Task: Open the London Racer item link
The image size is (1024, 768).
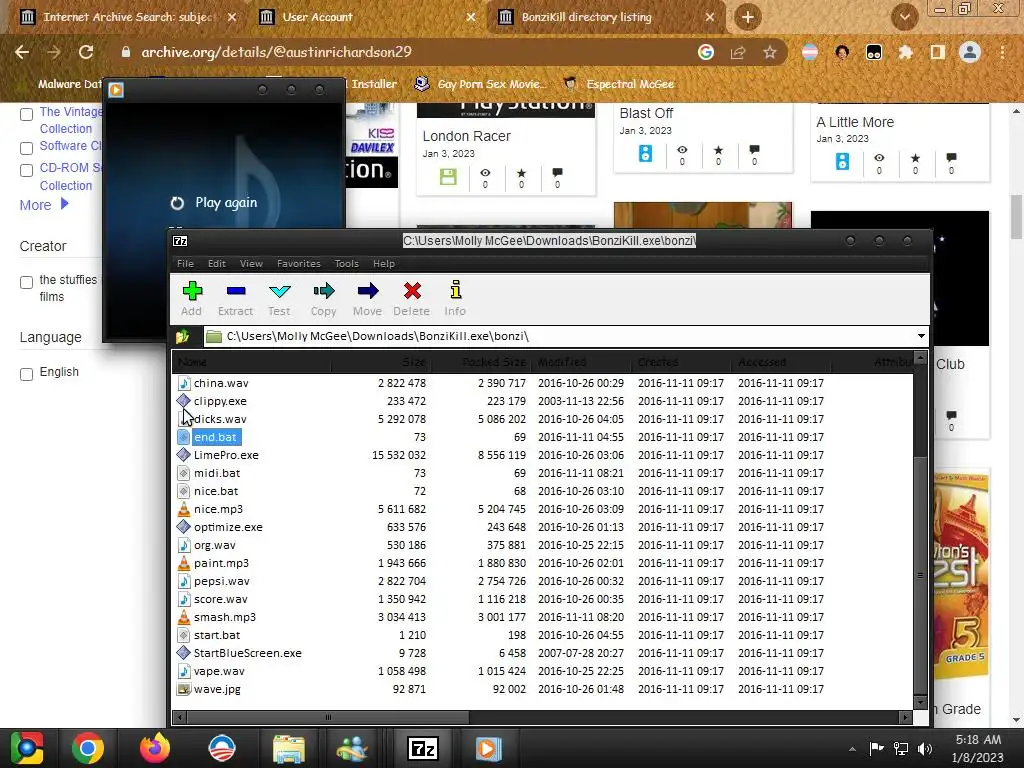Action: (x=466, y=136)
